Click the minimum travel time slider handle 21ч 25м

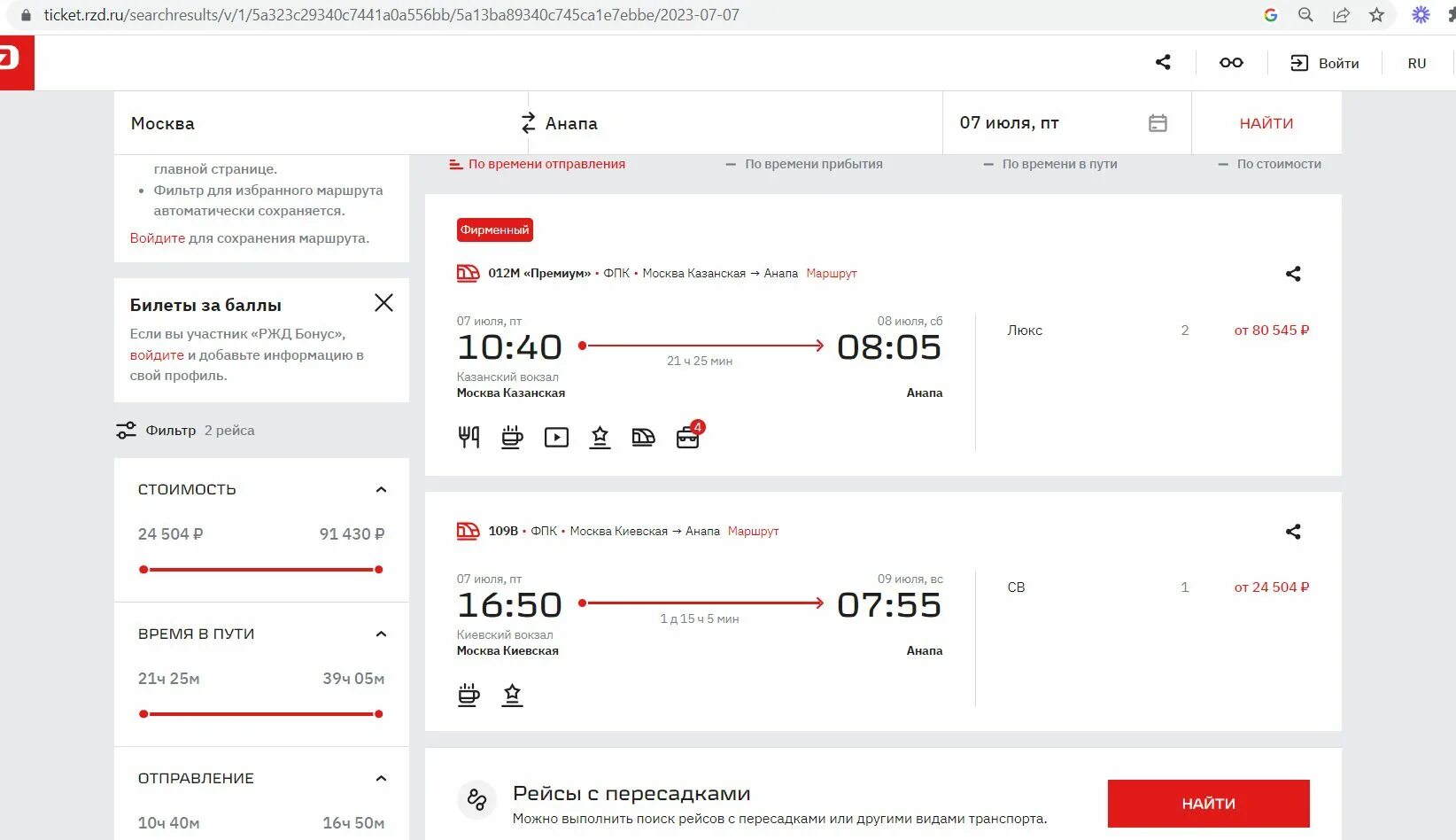(x=143, y=714)
